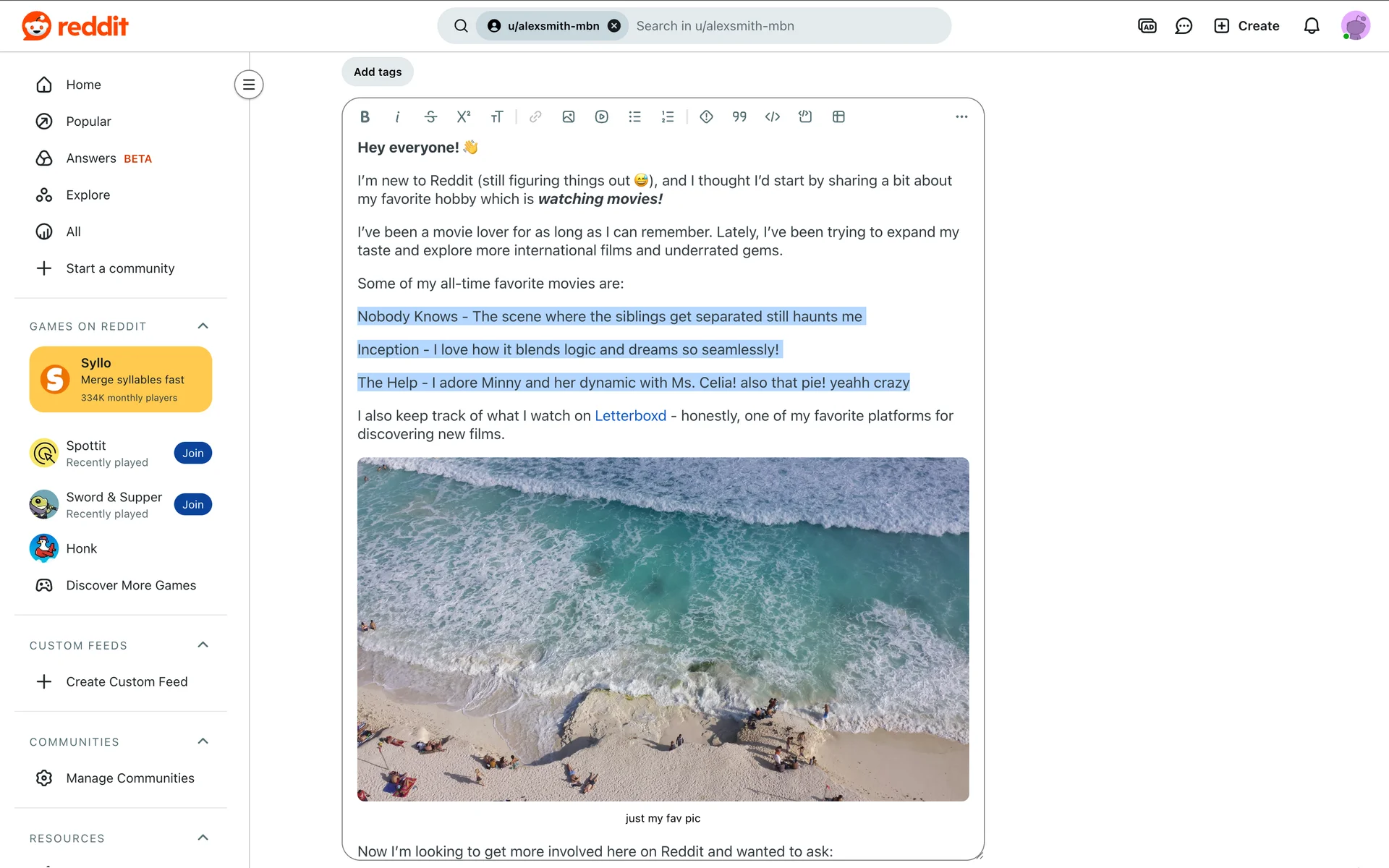Convert selection to a bulleted list

pyautogui.click(x=634, y=116)
